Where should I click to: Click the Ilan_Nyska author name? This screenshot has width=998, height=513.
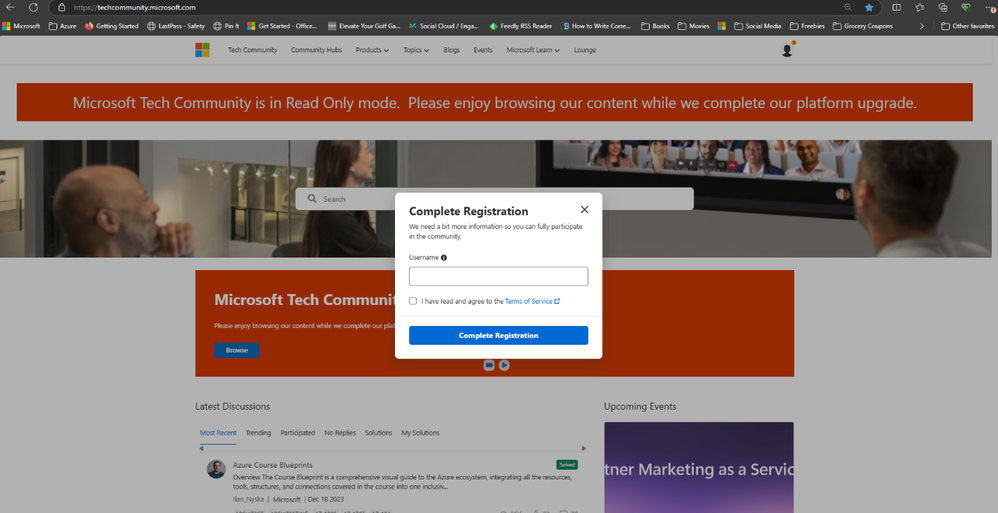click(x=248, y=500)
